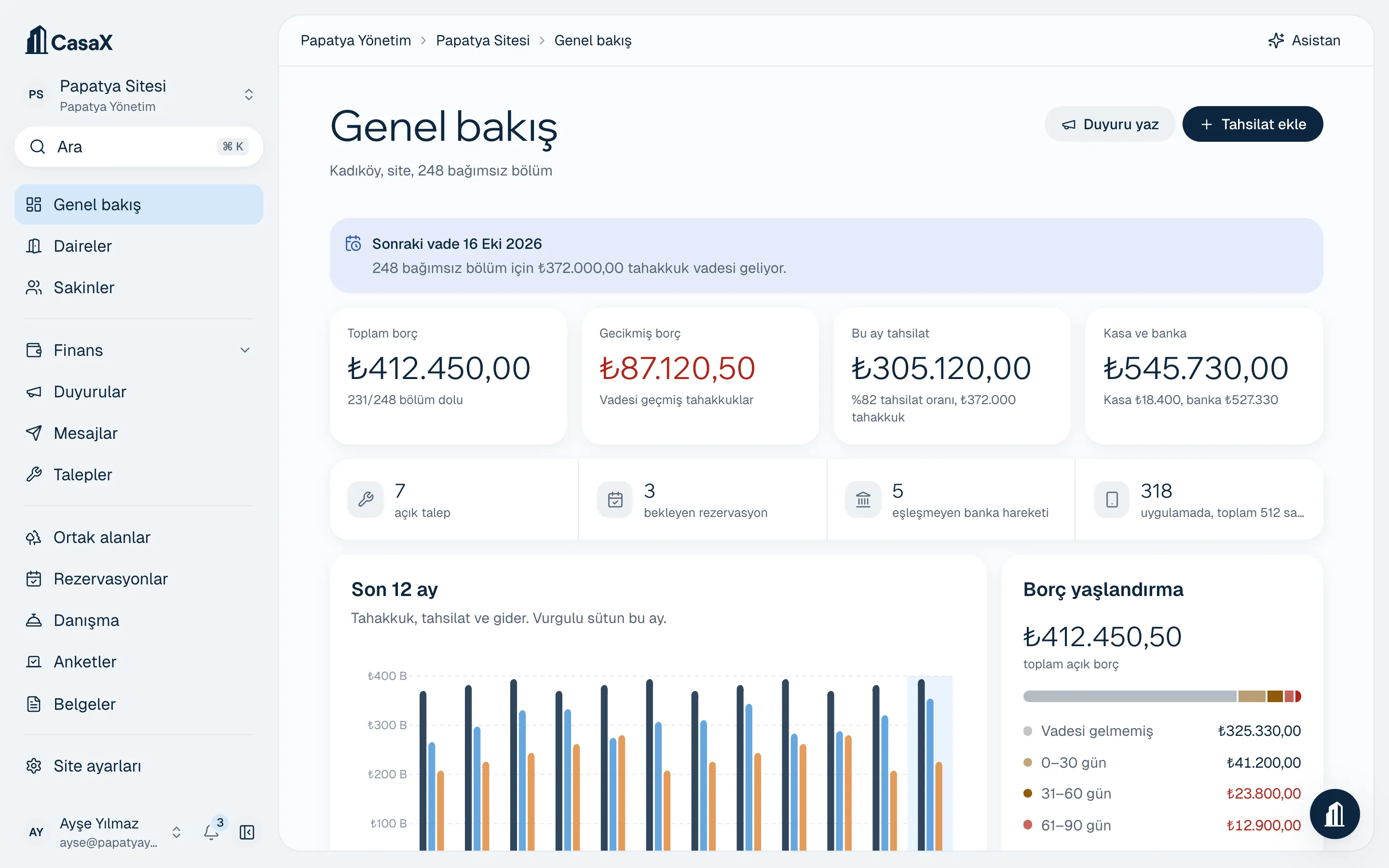Open Belgeler in the sidebar
The width and height of the screenshot is (1389, 868).
139,704
